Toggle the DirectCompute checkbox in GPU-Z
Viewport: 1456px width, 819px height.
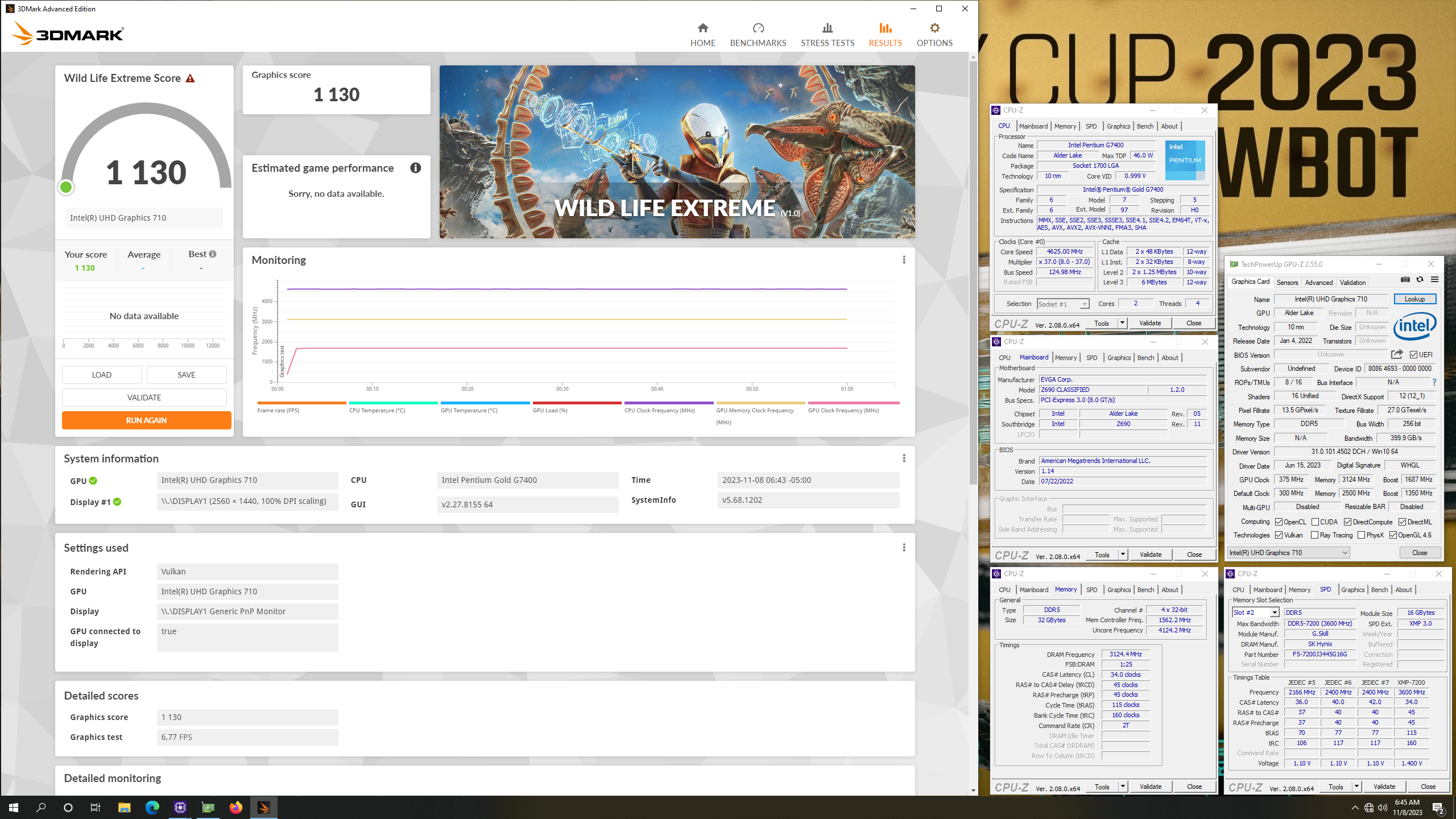click(1347, 522)
